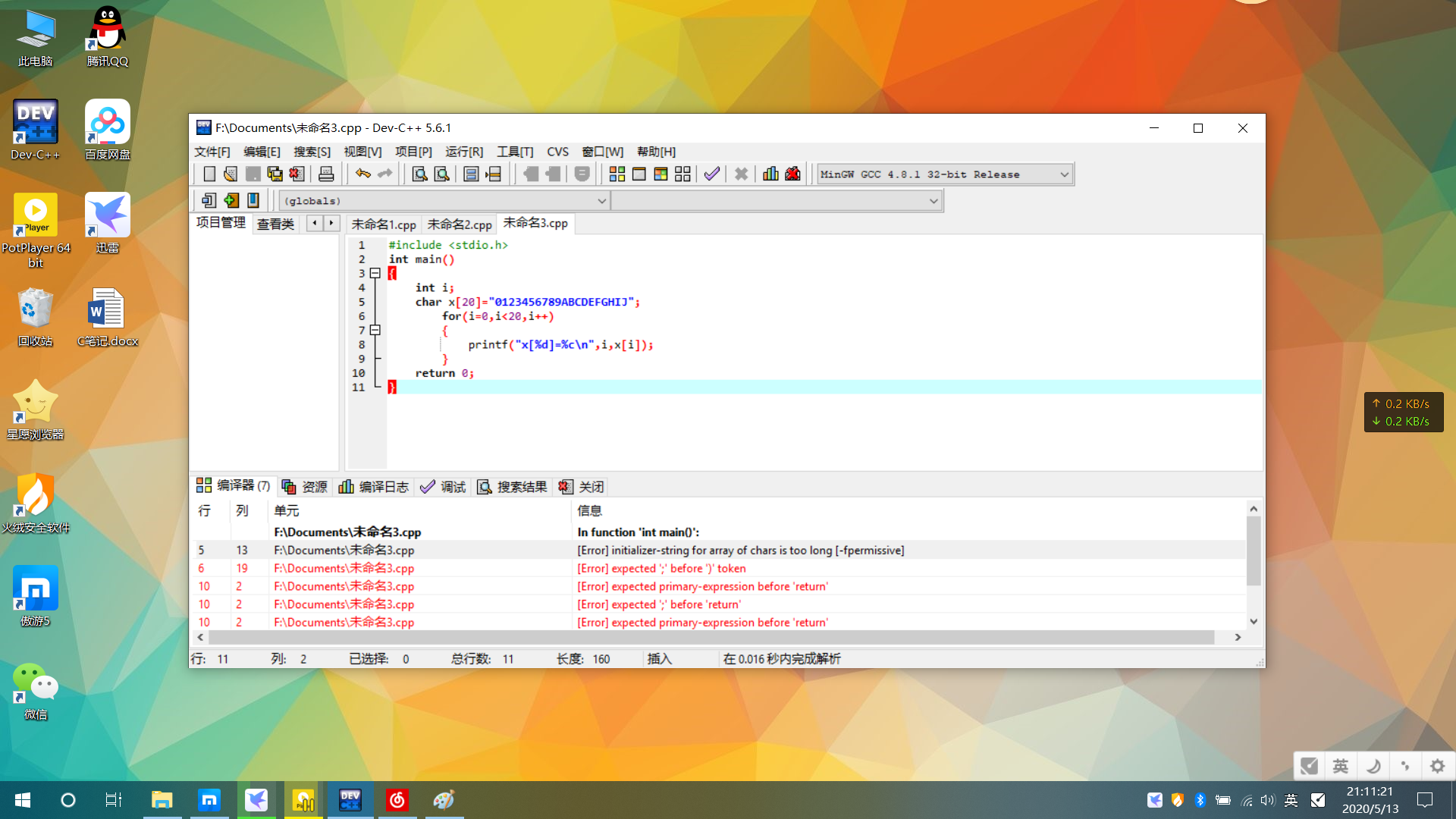Select the "expected ';' before 'return'" error row

point(719,604)
